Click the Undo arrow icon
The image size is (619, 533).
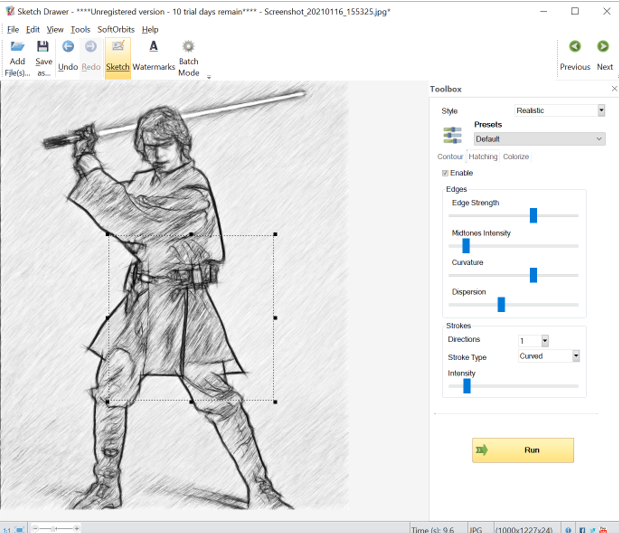coord(68,47)
